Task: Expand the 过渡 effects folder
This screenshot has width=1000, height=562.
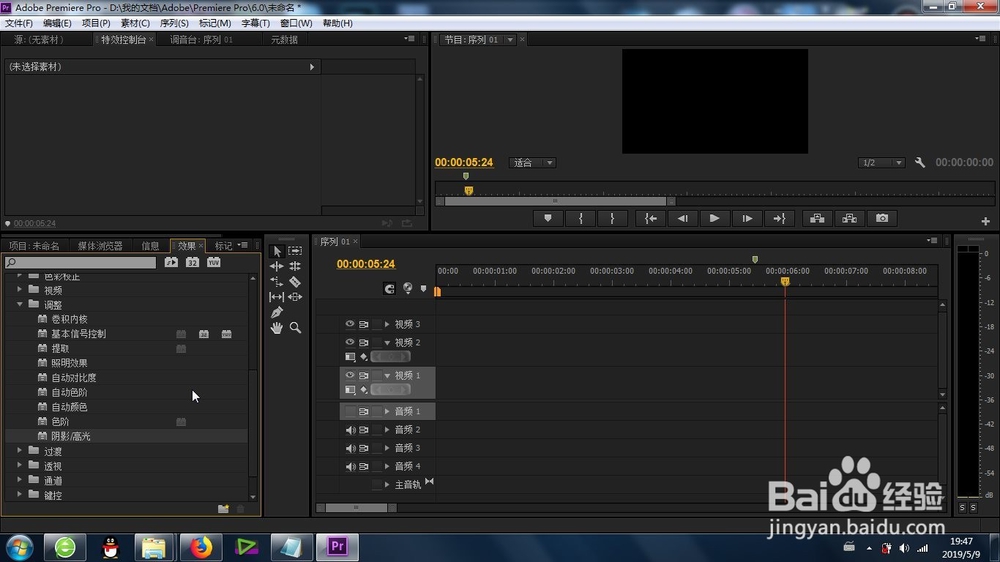Action: click(x=20, y=450)
